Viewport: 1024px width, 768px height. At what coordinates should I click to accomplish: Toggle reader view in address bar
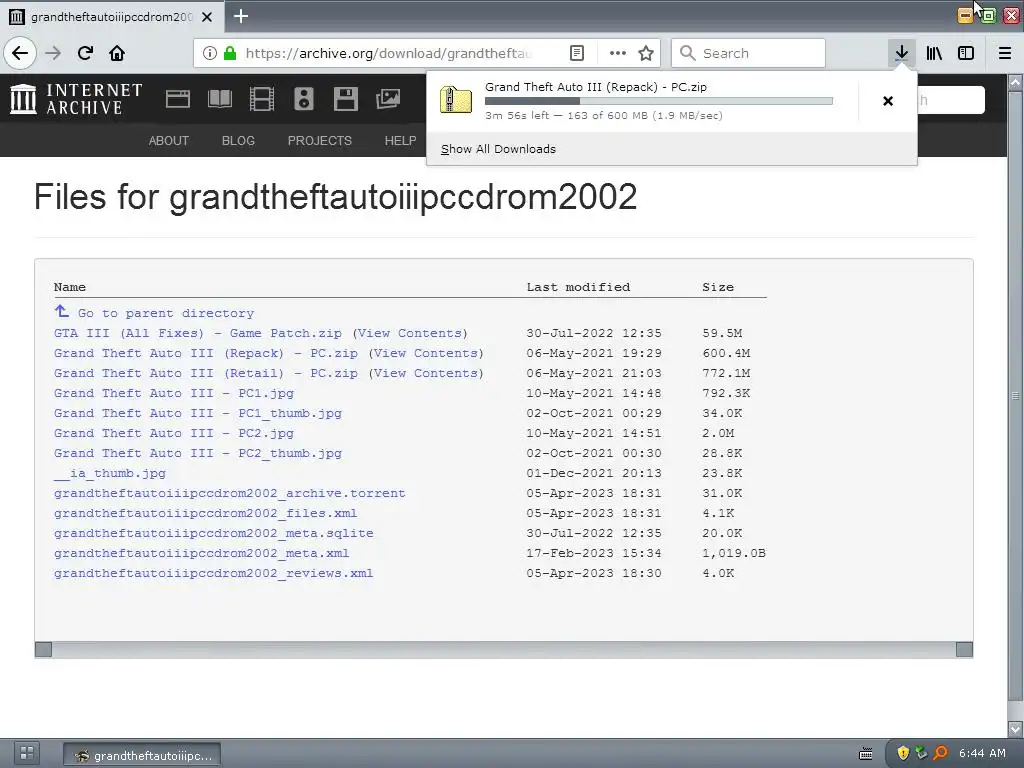(577, 53)
